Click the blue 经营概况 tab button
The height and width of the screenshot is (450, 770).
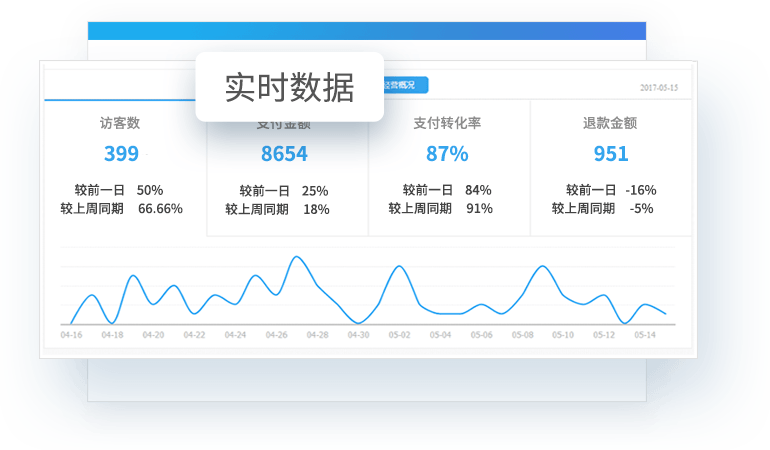pos(406,85)
